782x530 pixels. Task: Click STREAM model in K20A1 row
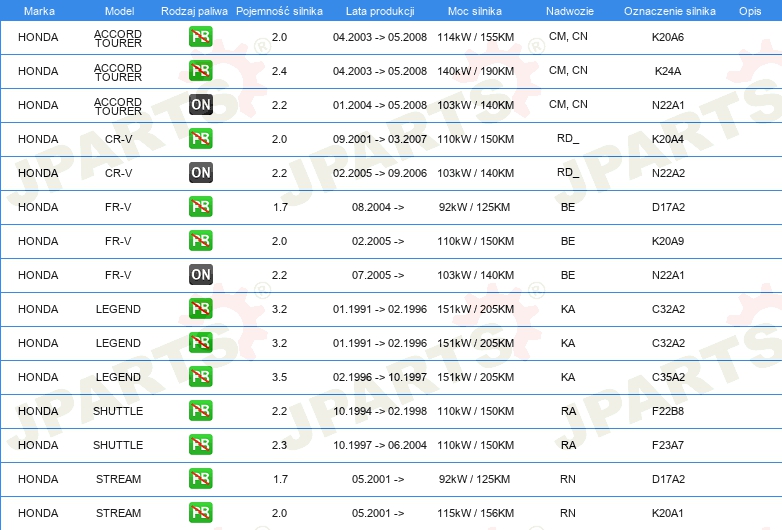118,513
